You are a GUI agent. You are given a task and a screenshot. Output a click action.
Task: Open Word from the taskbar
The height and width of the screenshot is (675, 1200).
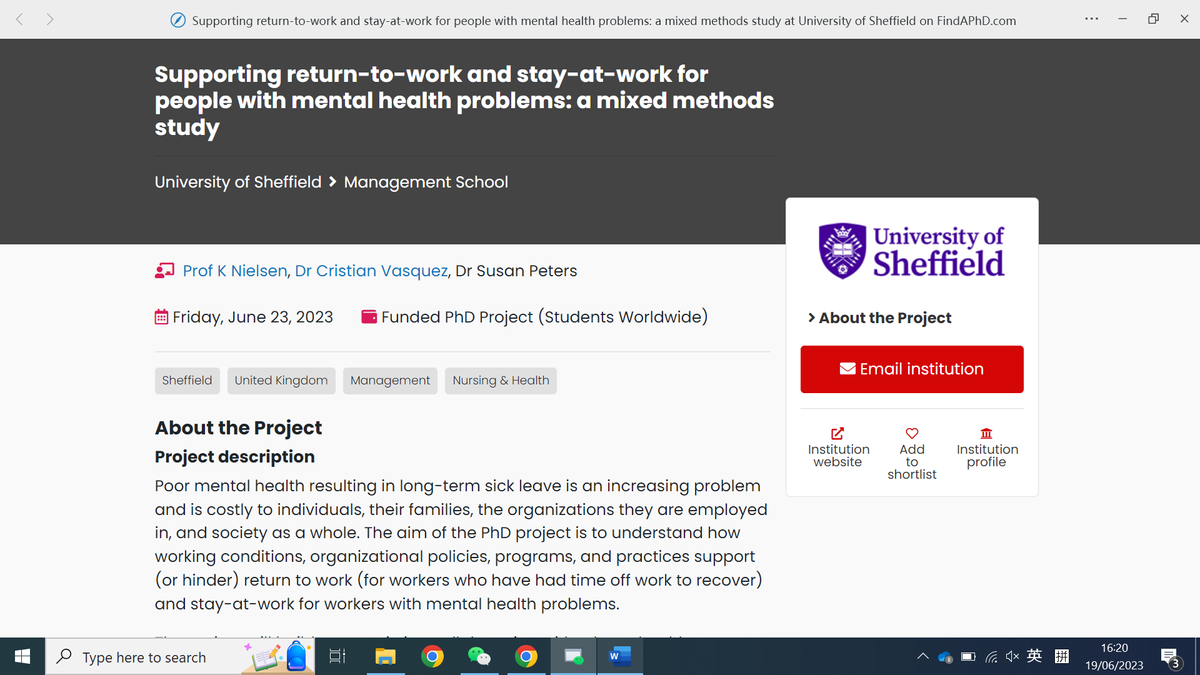619,657
